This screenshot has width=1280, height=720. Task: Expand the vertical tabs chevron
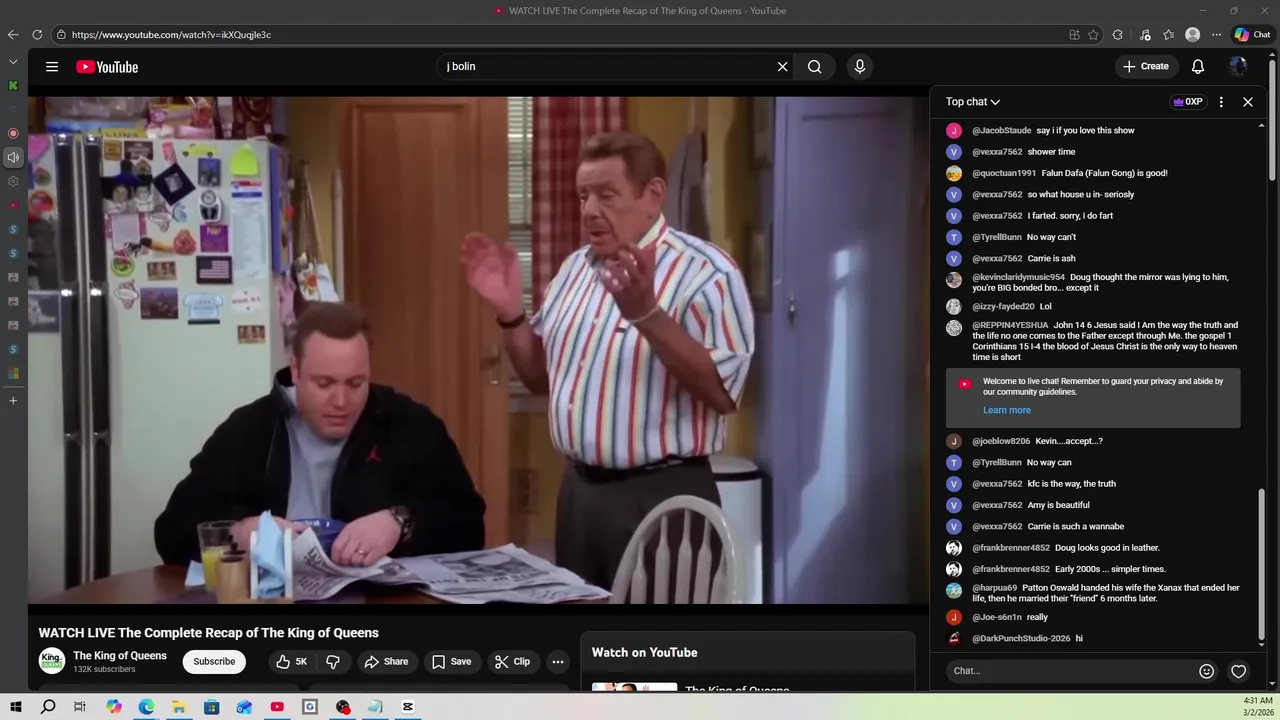[13, 62]
